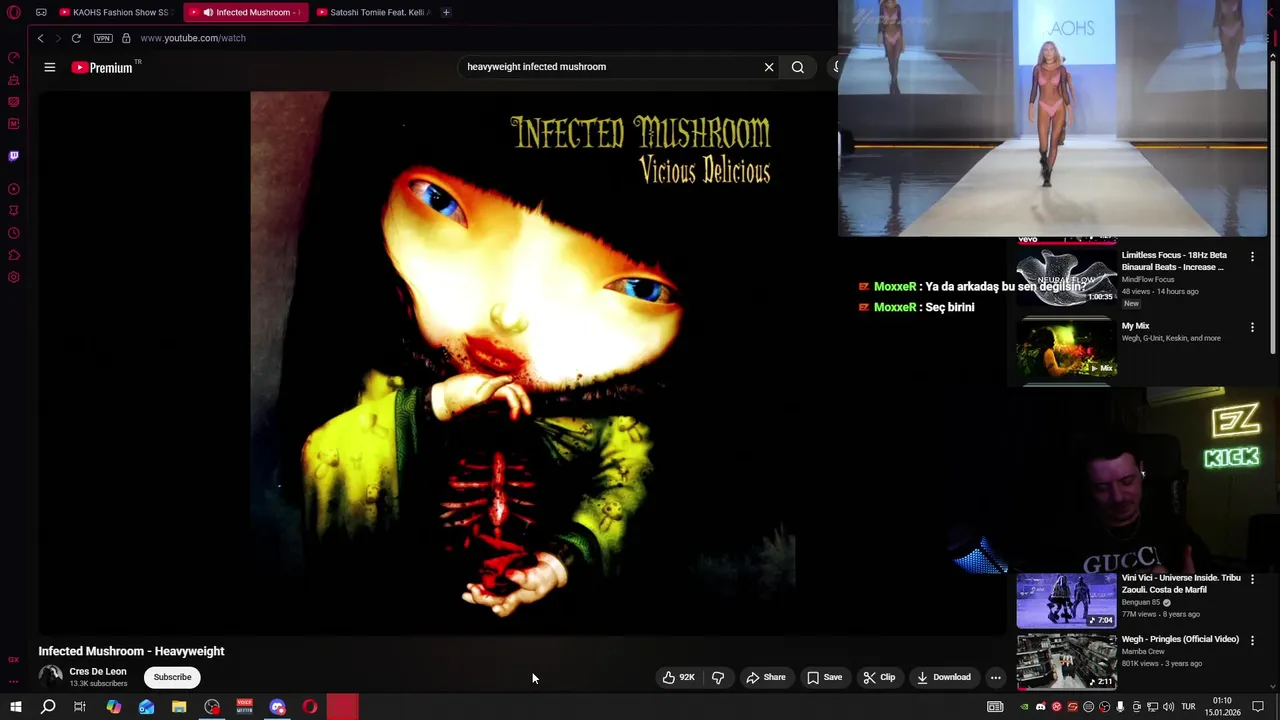This screenshot has height=720, width=1280.
Task: Open the notification center icon
Action: [1260, 707]
